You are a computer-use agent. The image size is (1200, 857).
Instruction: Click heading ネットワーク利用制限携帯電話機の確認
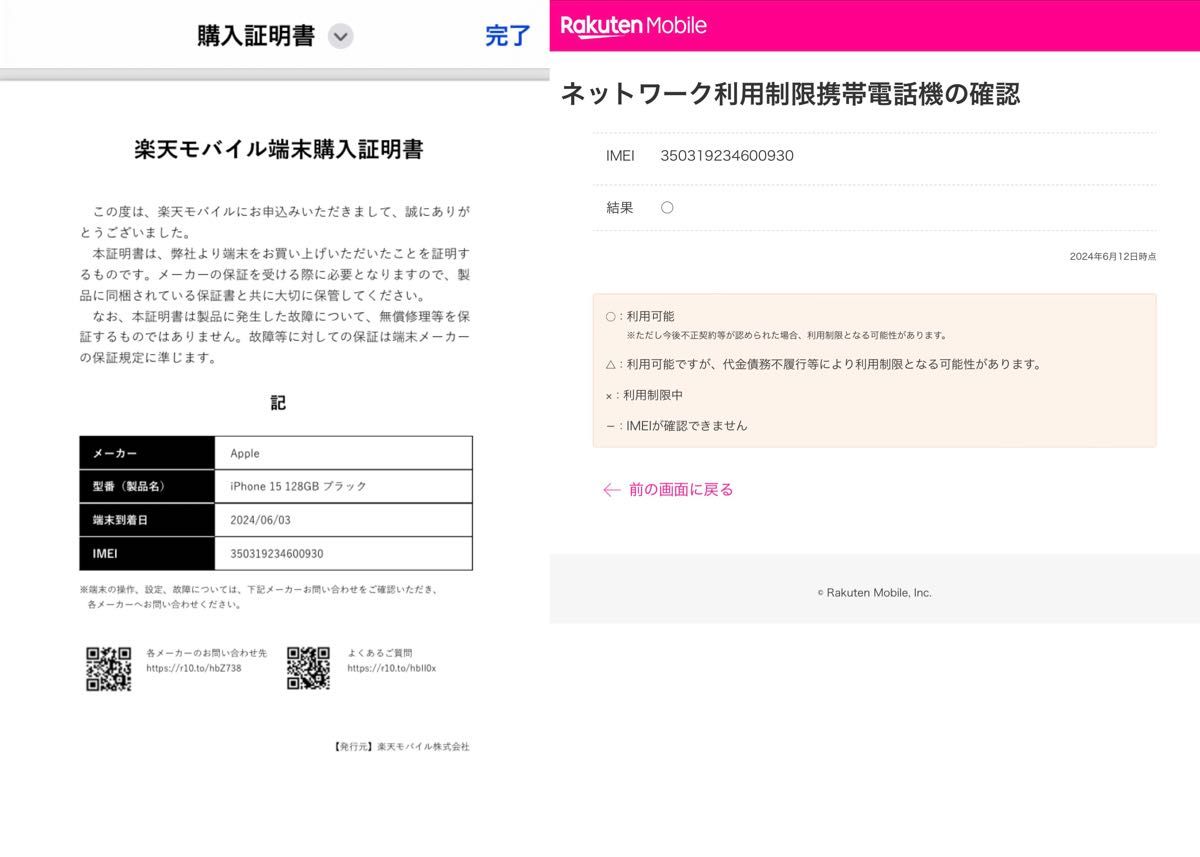[x=790, y=95]
